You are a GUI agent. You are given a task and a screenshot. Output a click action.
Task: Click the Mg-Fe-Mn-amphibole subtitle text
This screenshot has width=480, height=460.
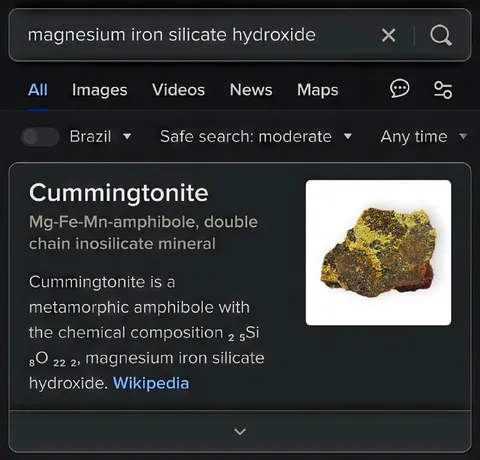(x=143, y=233)
